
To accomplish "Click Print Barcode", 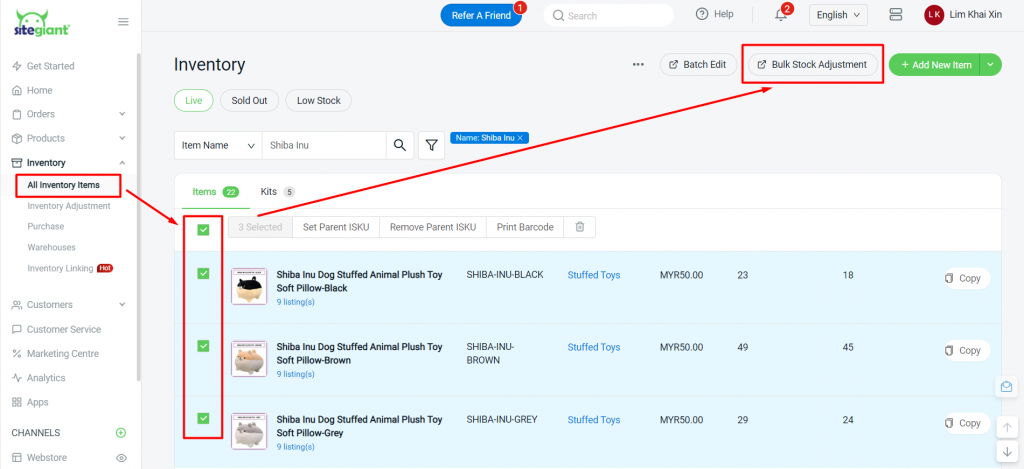I will [x=525, y=227].
